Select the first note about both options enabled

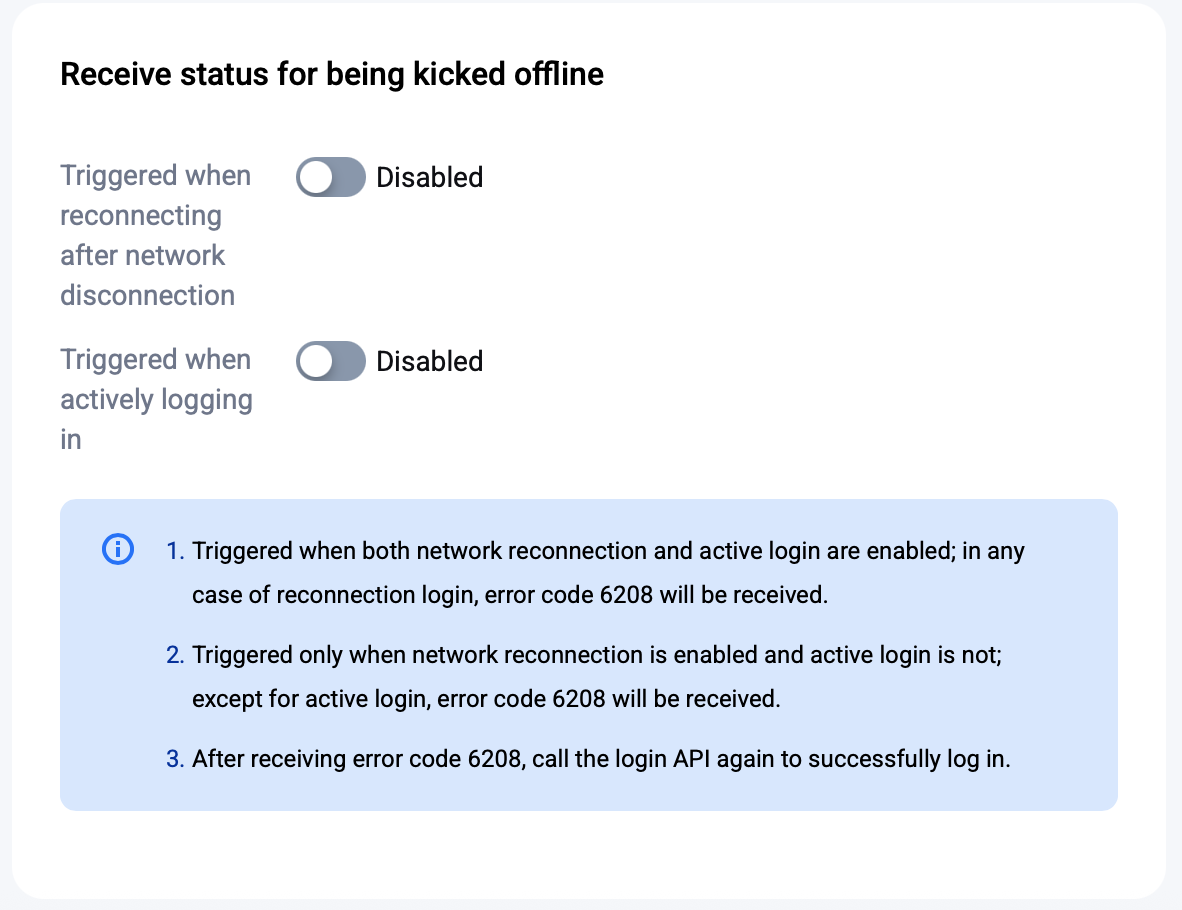608,573
